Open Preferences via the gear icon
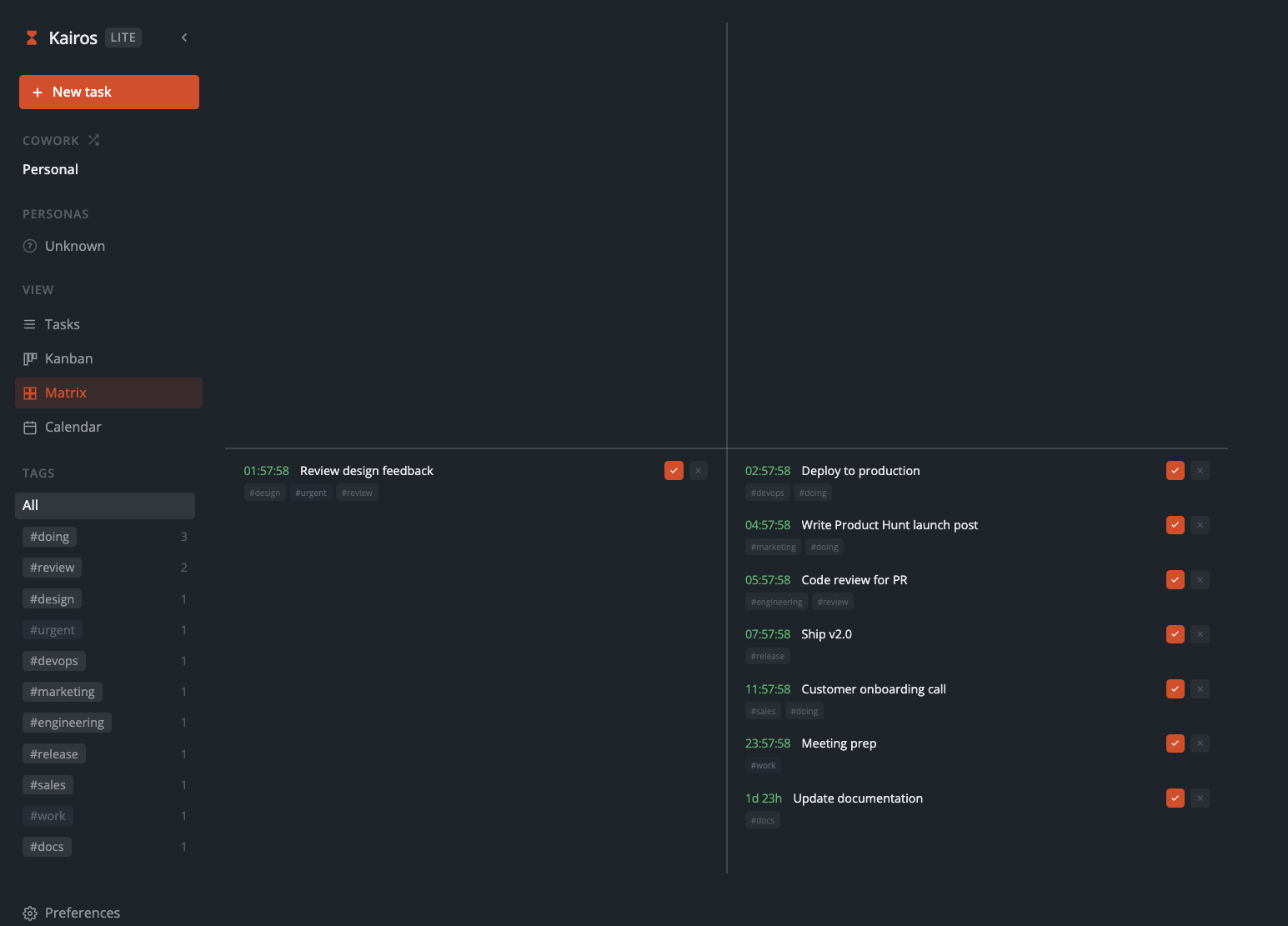This screenshot has height=926, width=1288. click(x=30, y=913)
